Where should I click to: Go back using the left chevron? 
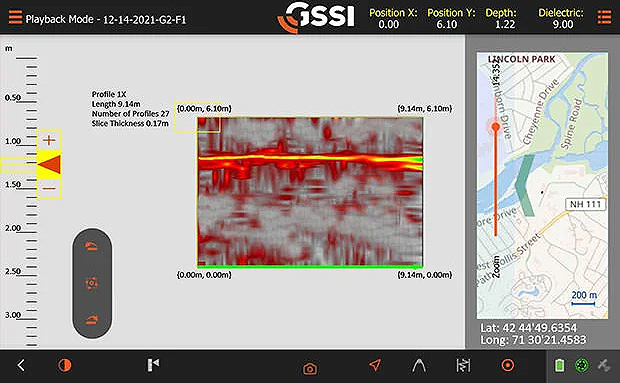click(21, 366)
